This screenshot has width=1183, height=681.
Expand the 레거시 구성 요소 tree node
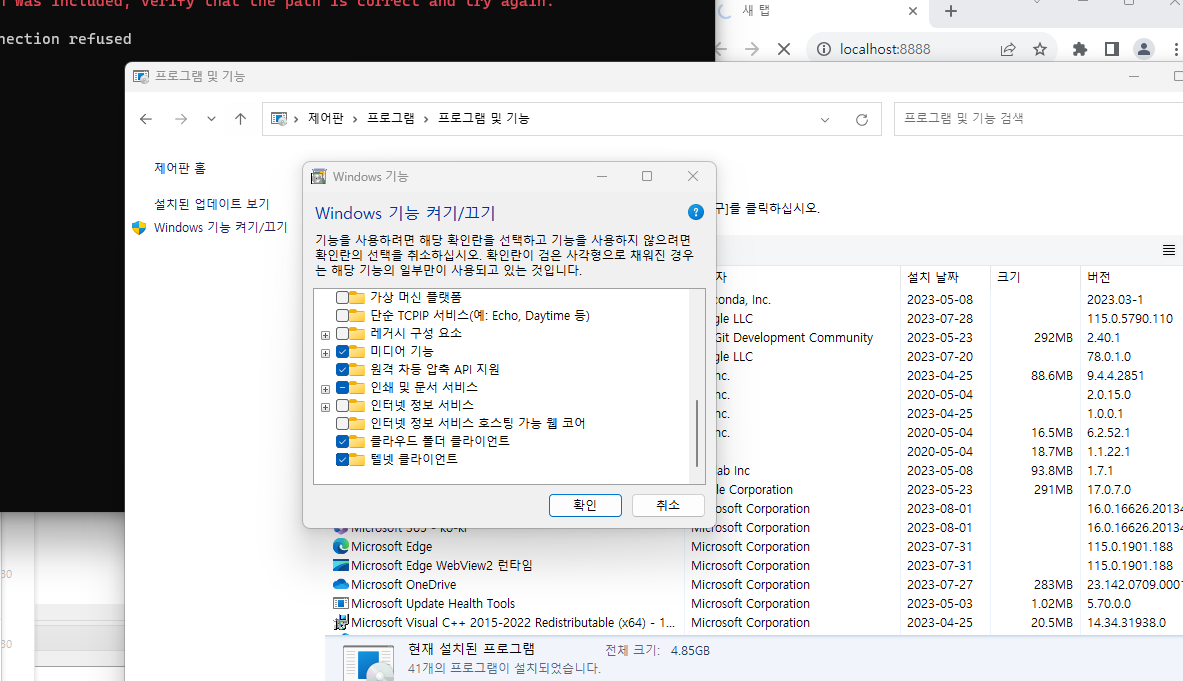pyautogui.click(x=325, y=335)
